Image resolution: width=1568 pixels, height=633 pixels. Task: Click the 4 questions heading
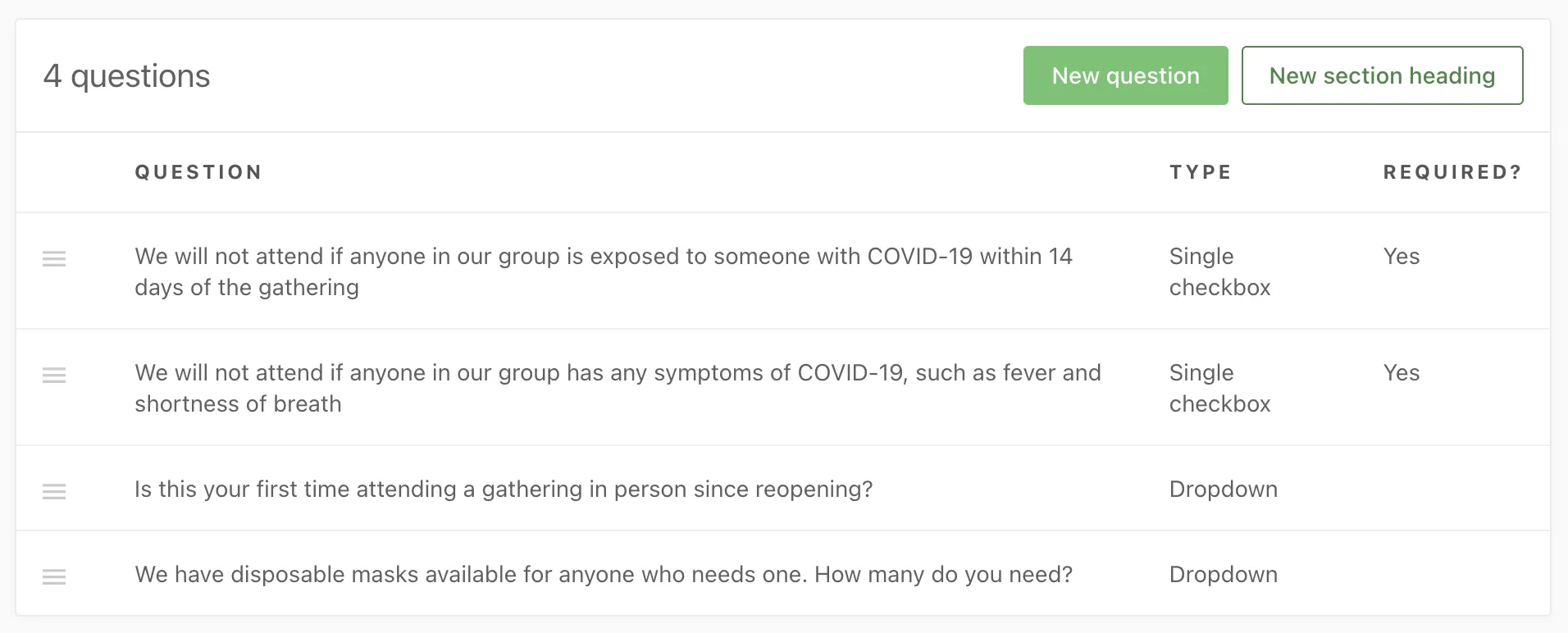coord(127,76)
